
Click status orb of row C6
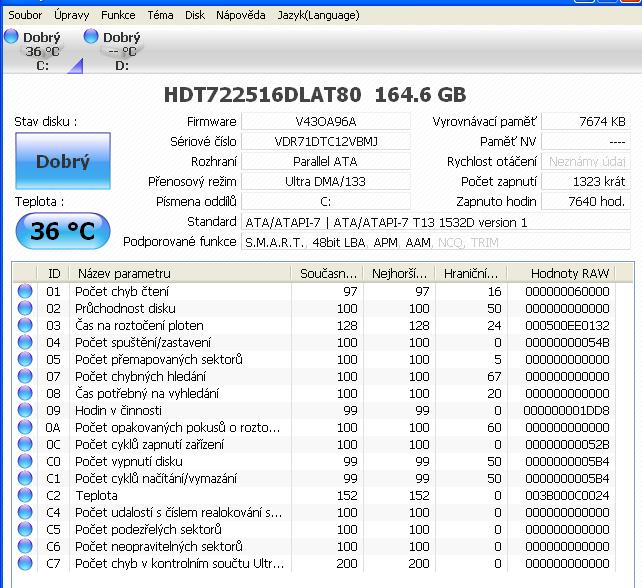click(x=25, y=546)
